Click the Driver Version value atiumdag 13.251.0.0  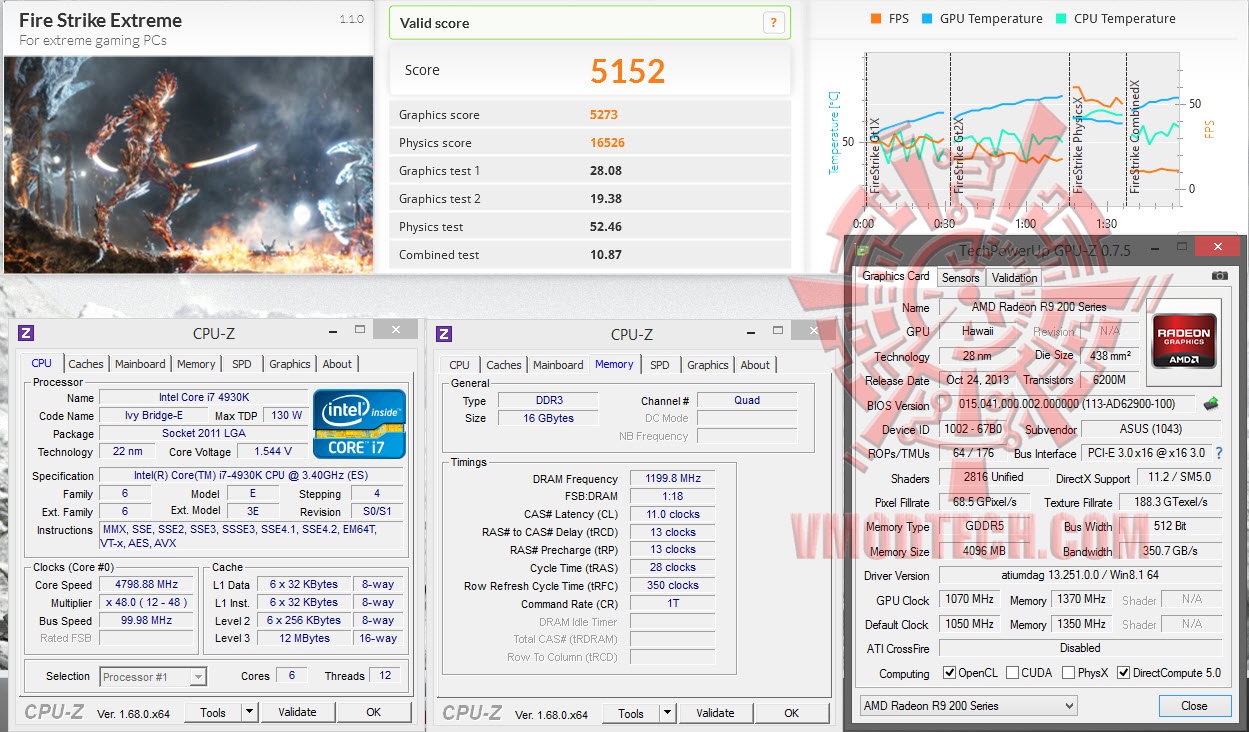[1080, 576]
